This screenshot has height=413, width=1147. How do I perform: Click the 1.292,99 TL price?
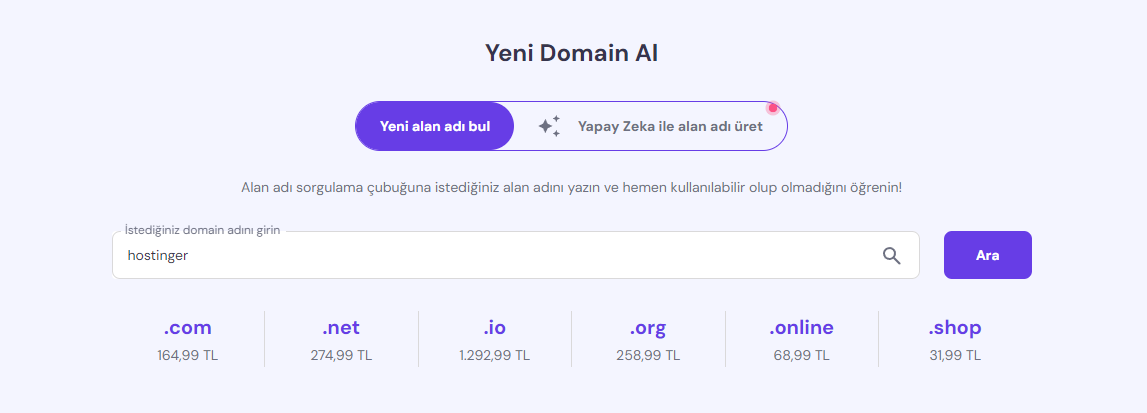click(494, 356)
